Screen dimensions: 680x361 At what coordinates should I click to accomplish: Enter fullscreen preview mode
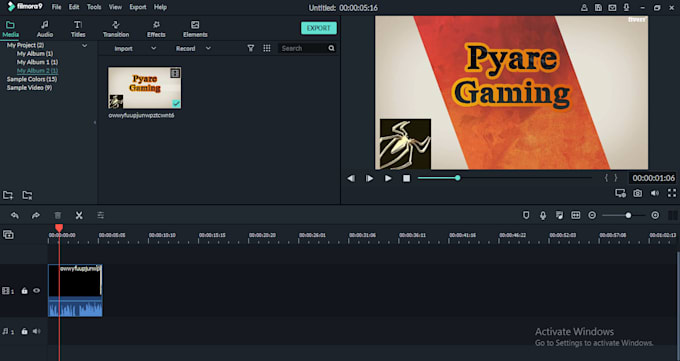[x=672, y=193]
